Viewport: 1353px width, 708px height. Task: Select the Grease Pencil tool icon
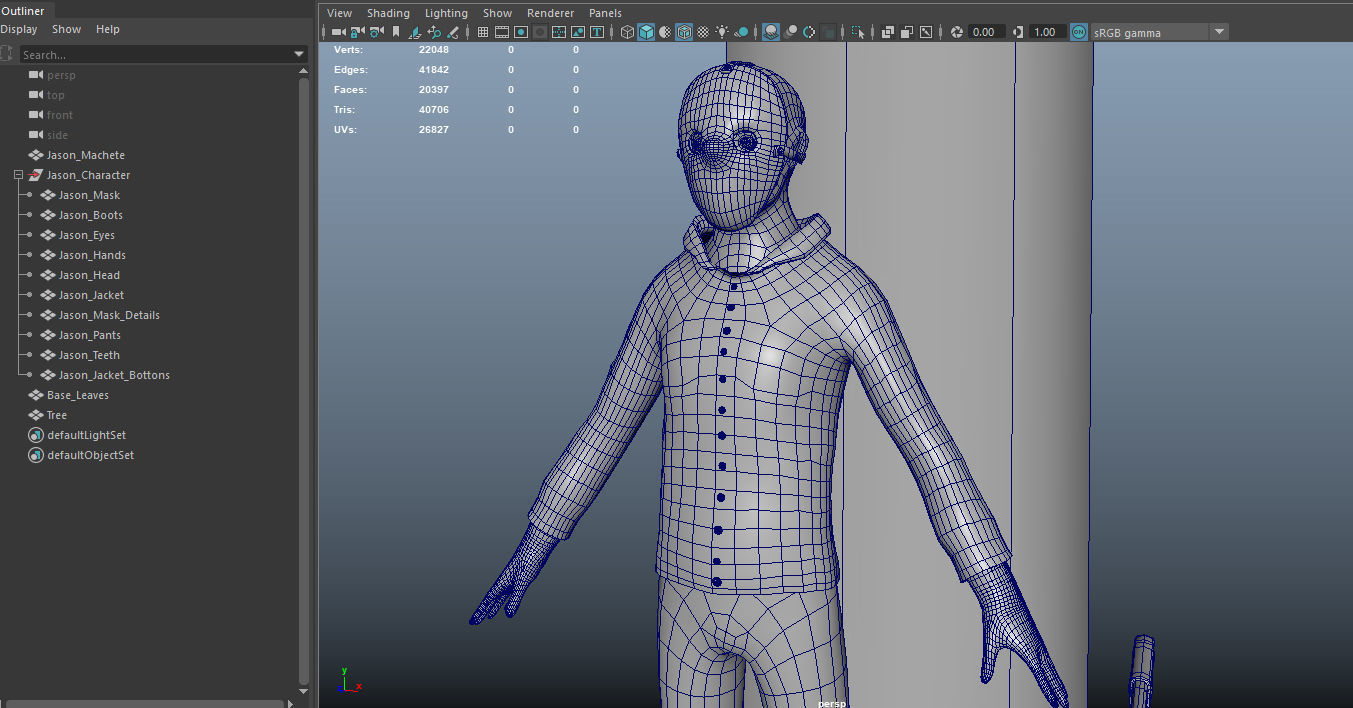(453, 32)
